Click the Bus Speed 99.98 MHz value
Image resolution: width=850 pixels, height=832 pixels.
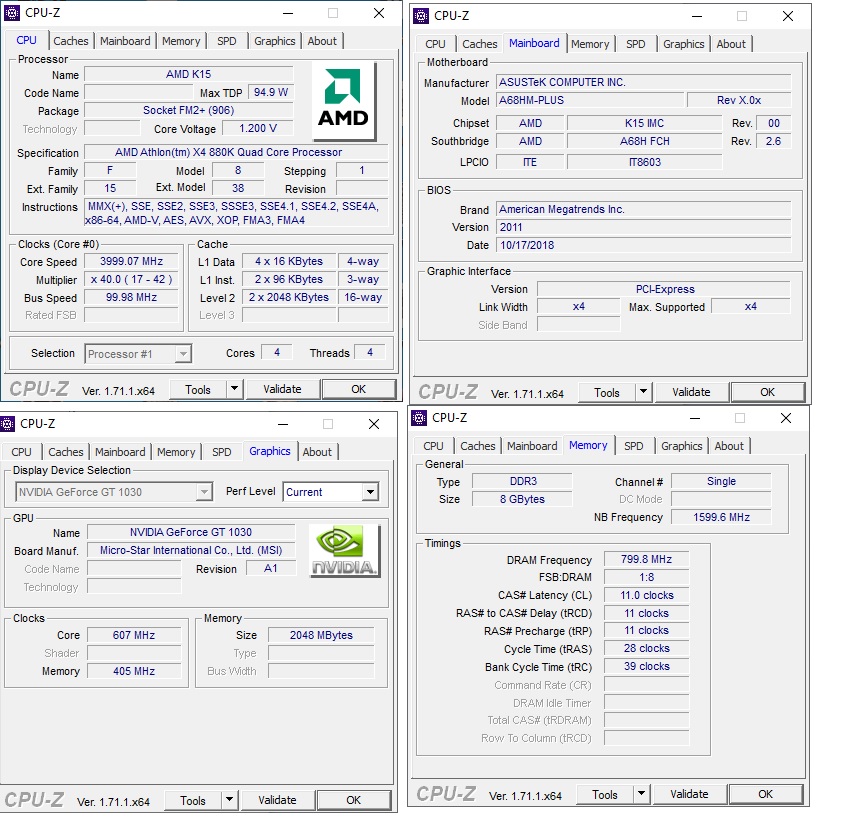click(x=131, y=297)
